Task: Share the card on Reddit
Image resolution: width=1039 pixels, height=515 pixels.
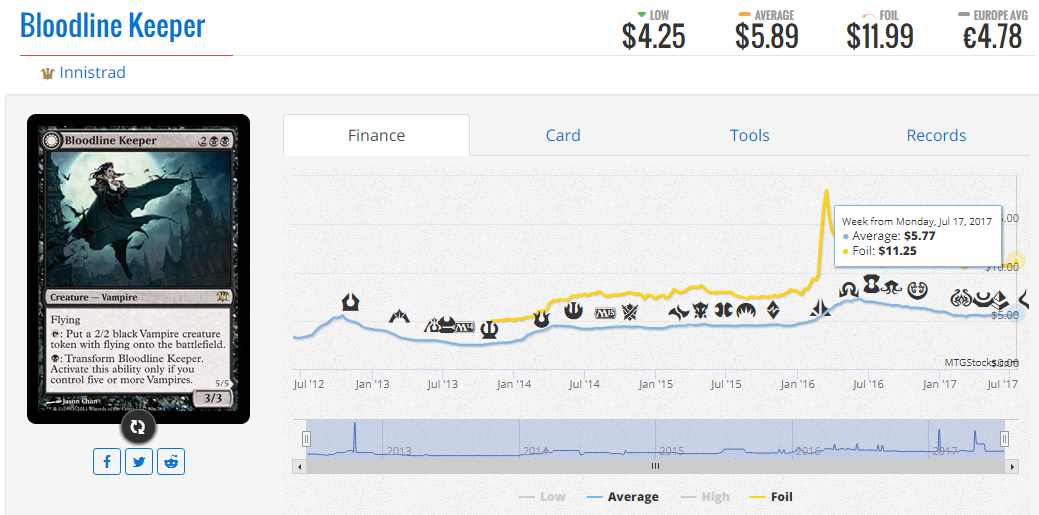Action: [171, 461]
